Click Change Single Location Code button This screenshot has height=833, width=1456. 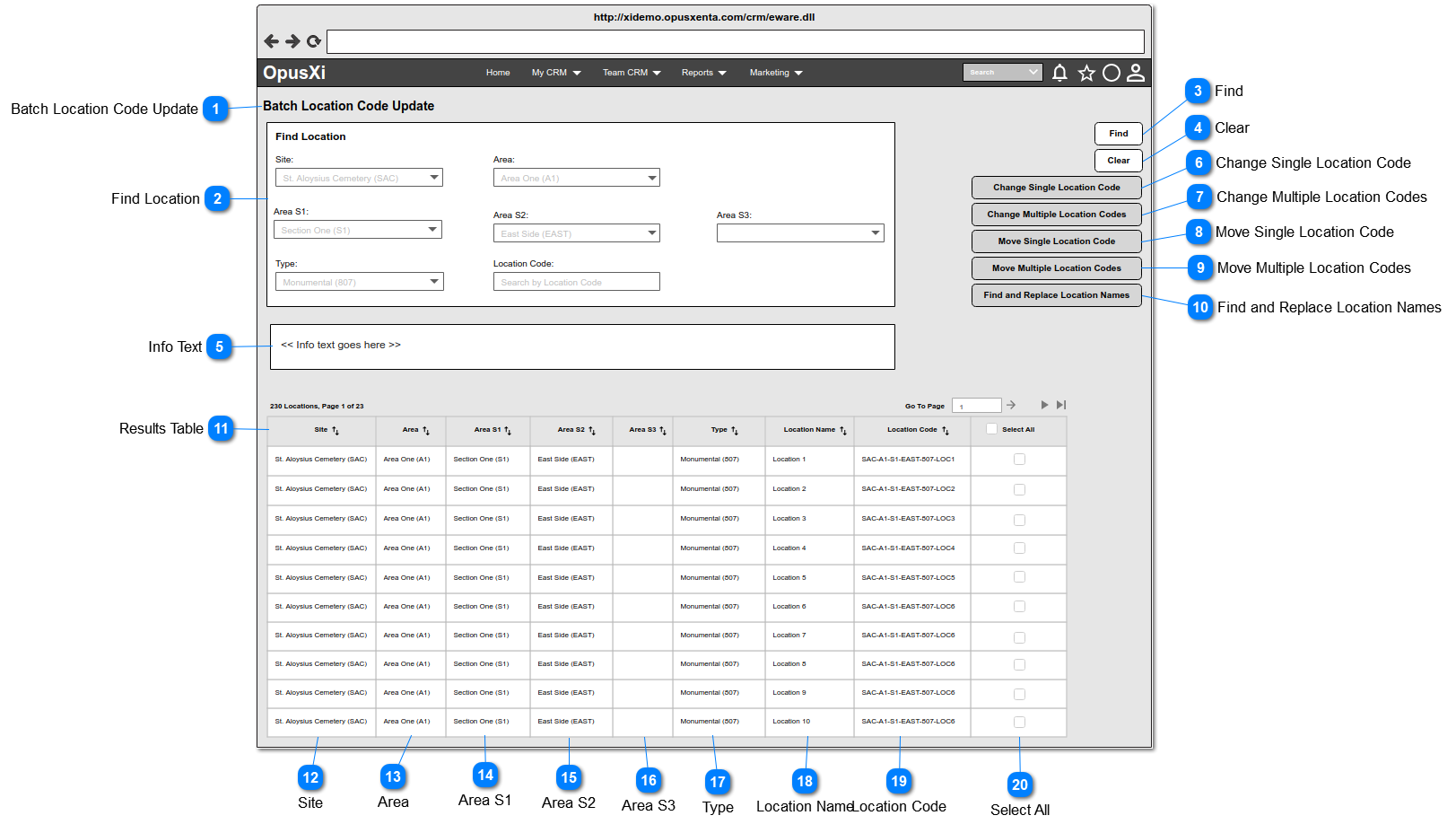(x=1057, y=188)
